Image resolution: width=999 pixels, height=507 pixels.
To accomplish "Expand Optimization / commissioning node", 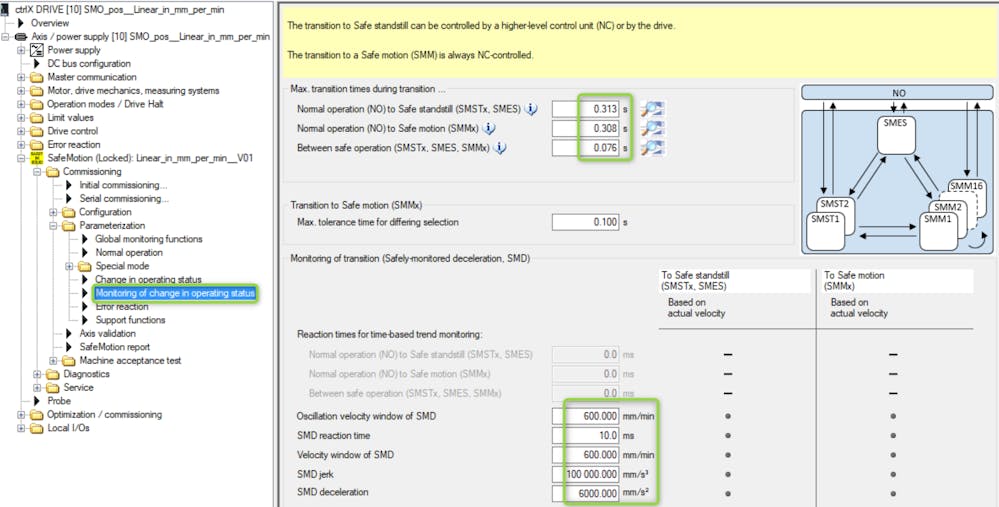I will [x=21, y=415].
